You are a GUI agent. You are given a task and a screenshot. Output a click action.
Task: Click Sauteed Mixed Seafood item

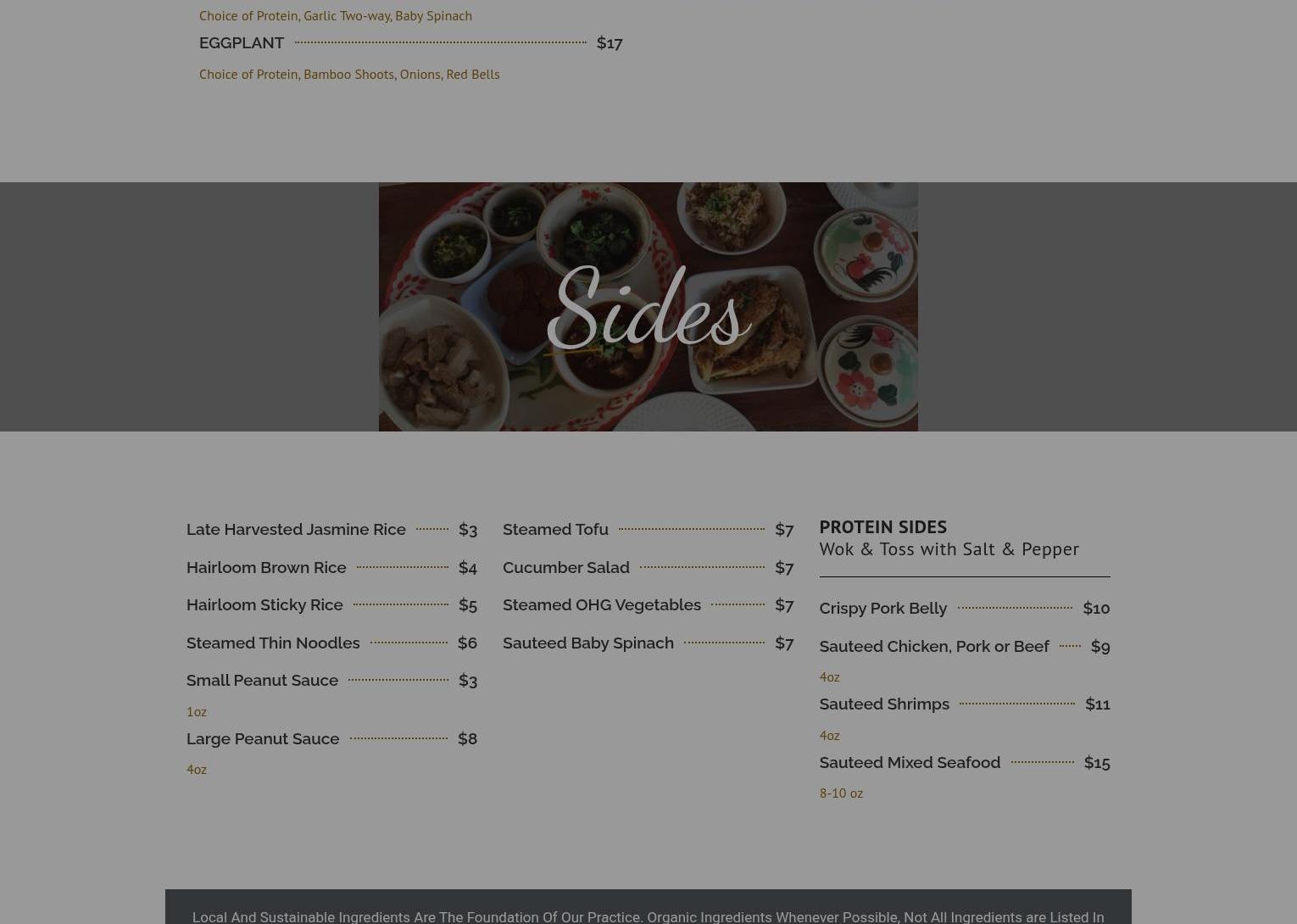point(910,762)
